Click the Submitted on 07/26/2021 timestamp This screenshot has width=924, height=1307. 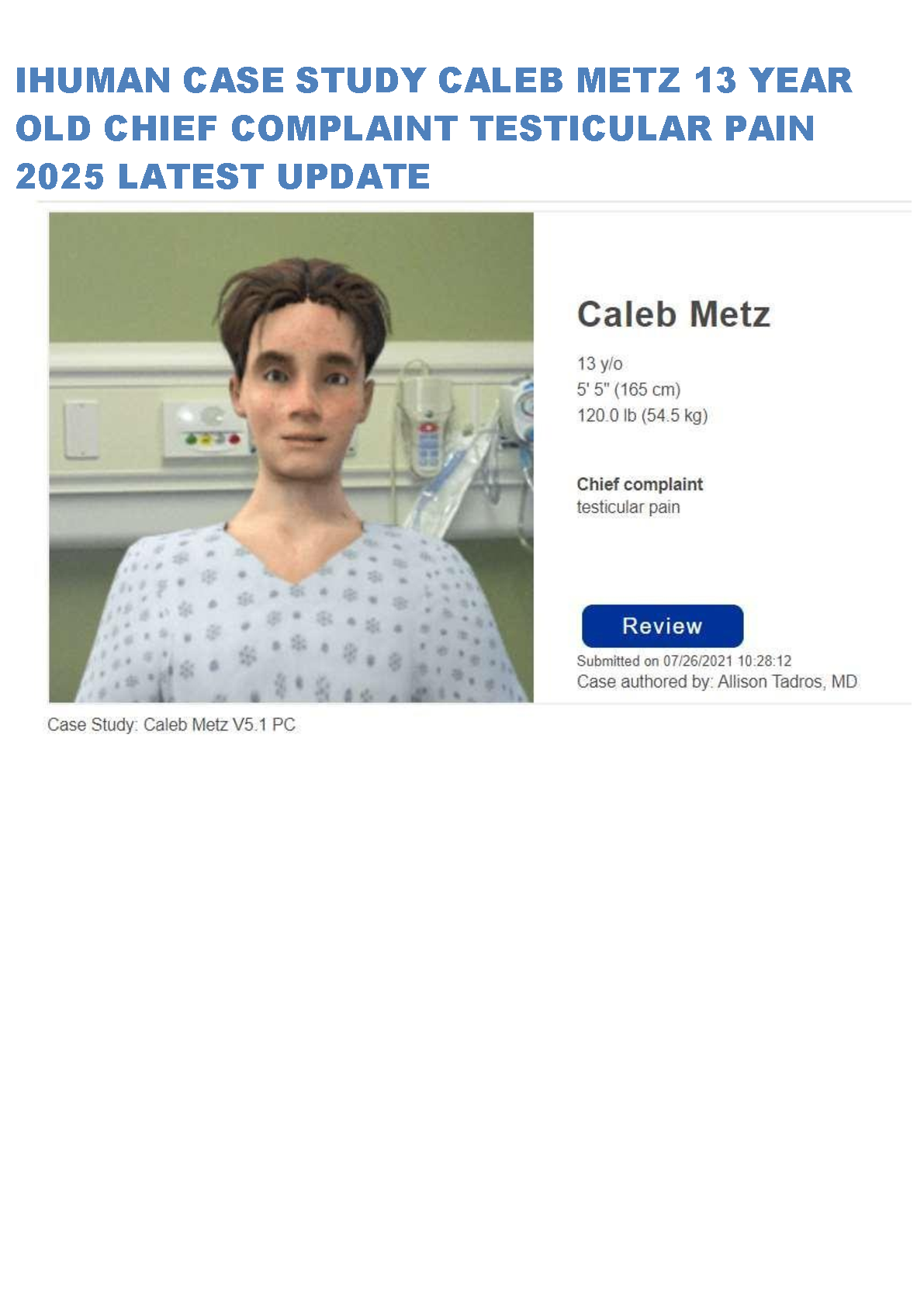(684, 660)
